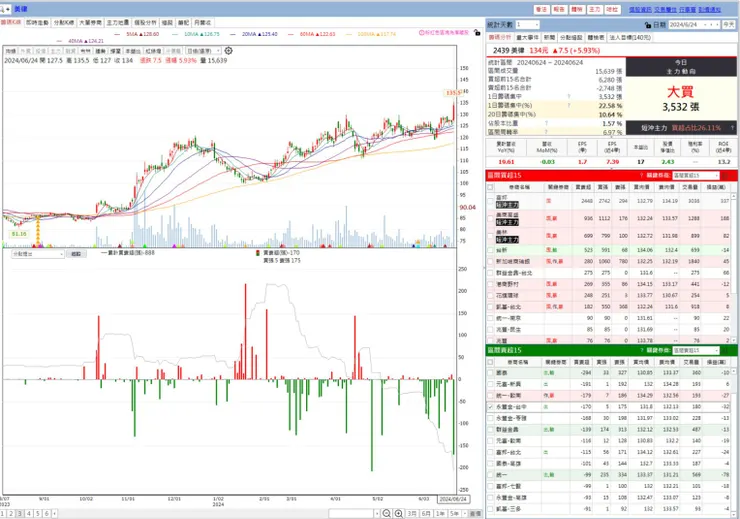
Task: Open the 個股資訊 link at top right
Action: pos(640,9)
